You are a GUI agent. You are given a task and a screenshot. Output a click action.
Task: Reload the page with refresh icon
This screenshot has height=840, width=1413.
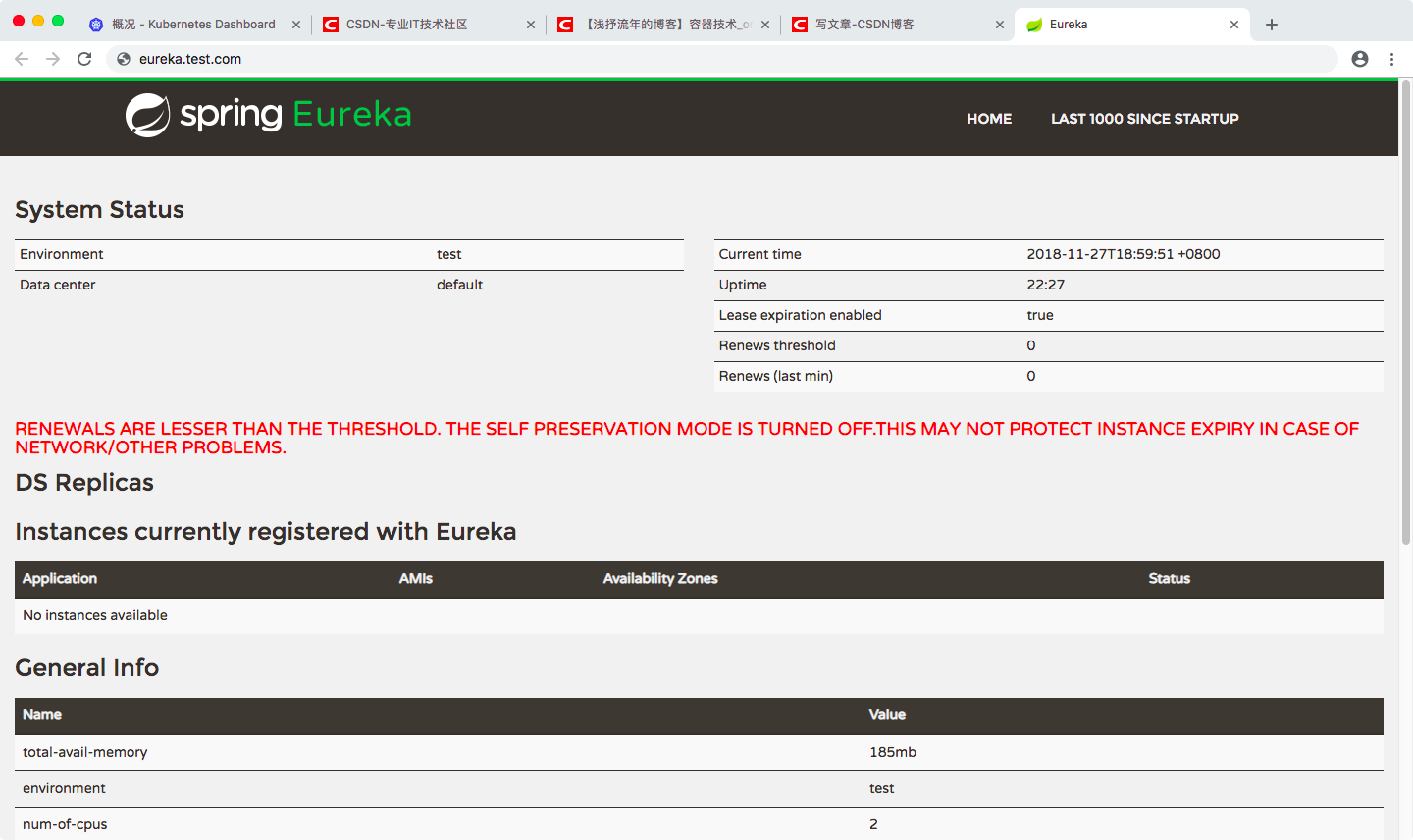coord(84,59)
